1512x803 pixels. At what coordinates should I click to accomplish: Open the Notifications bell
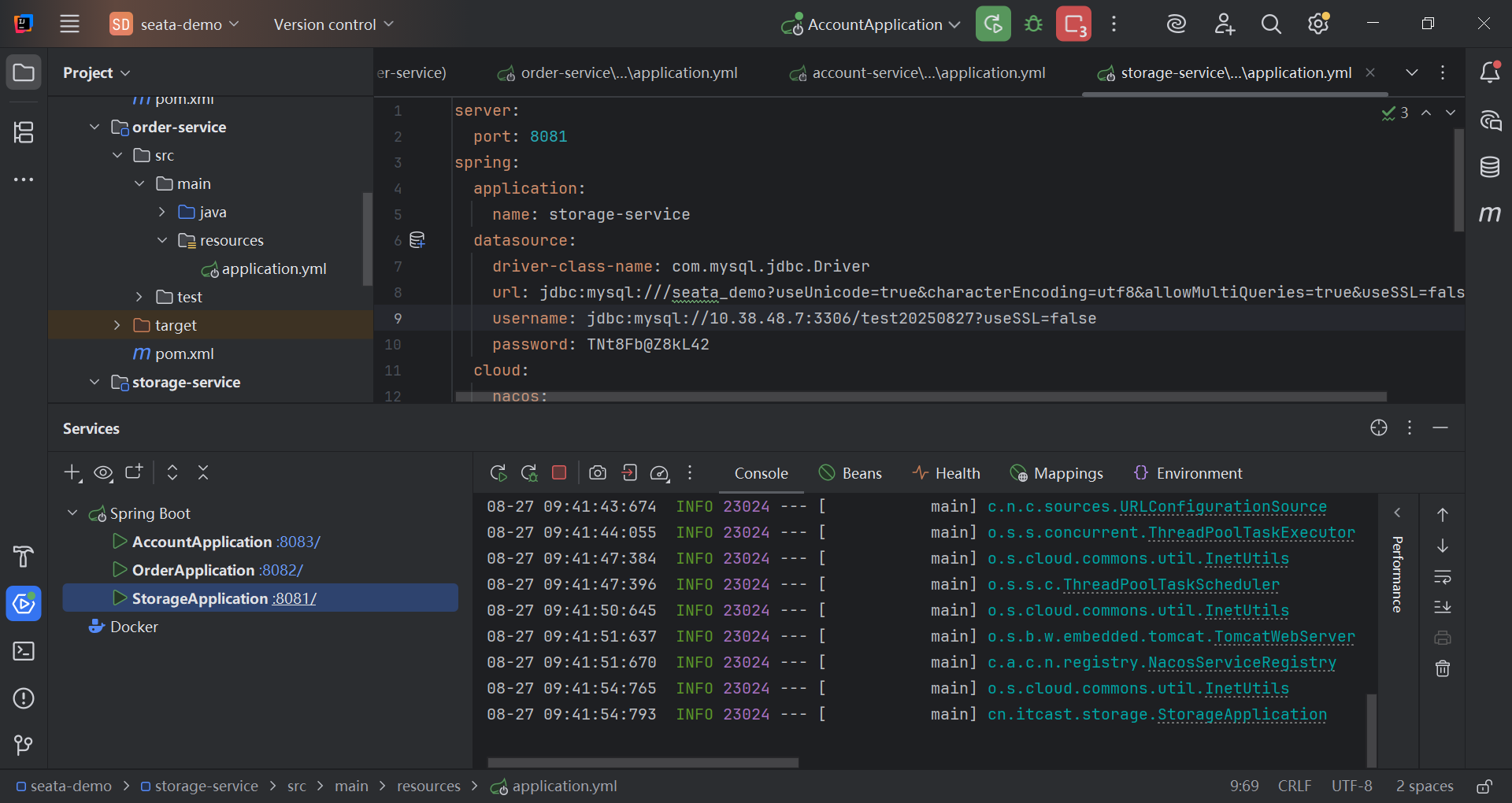(1489, 72)
